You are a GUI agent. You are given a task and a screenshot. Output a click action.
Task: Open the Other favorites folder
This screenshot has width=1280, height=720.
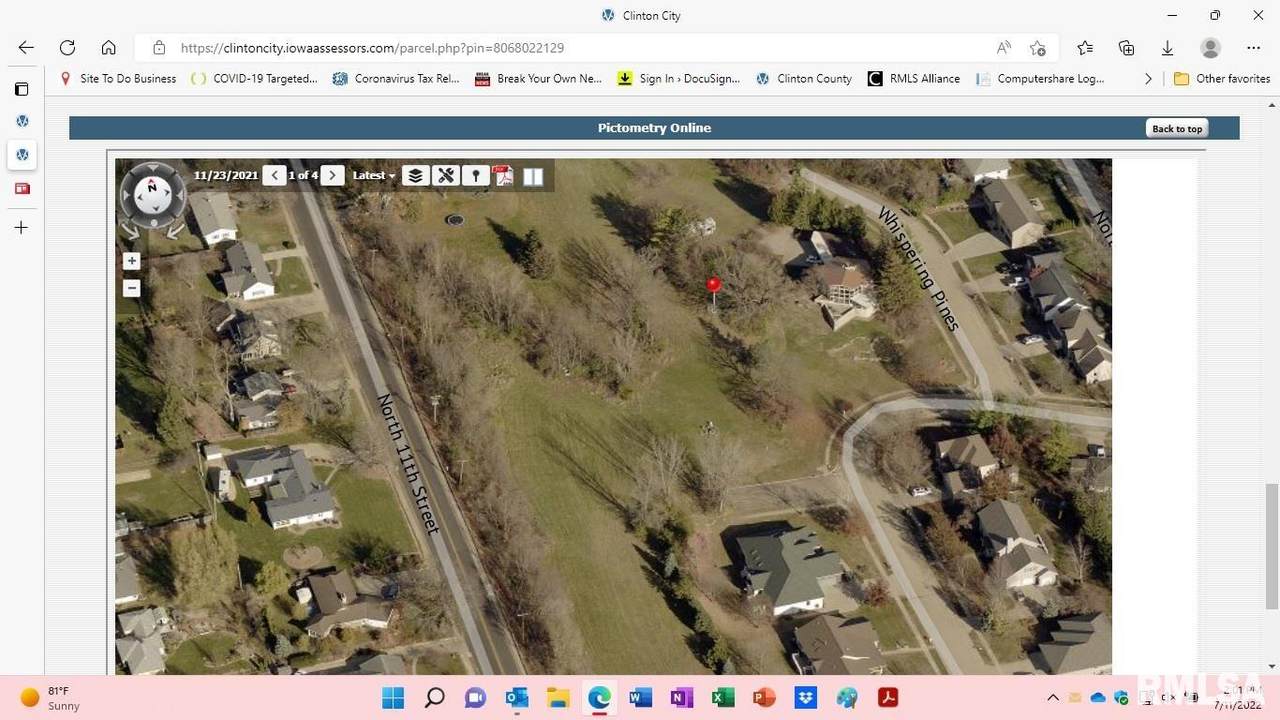pos(1221,79)
